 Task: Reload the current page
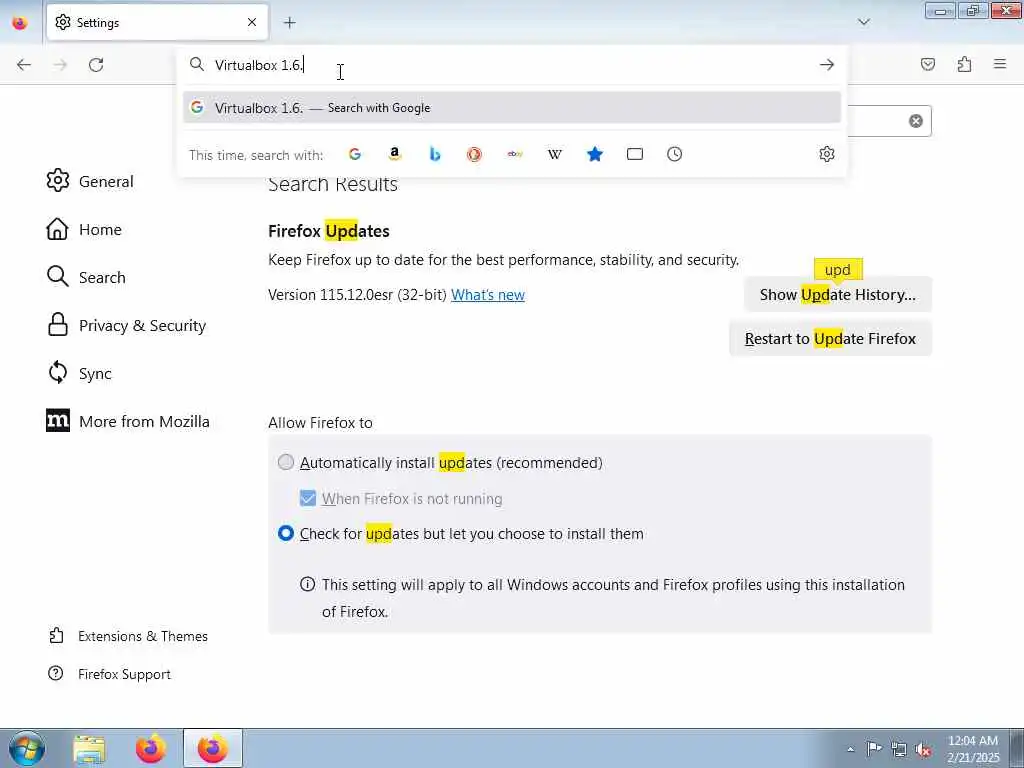click(96, 65)
